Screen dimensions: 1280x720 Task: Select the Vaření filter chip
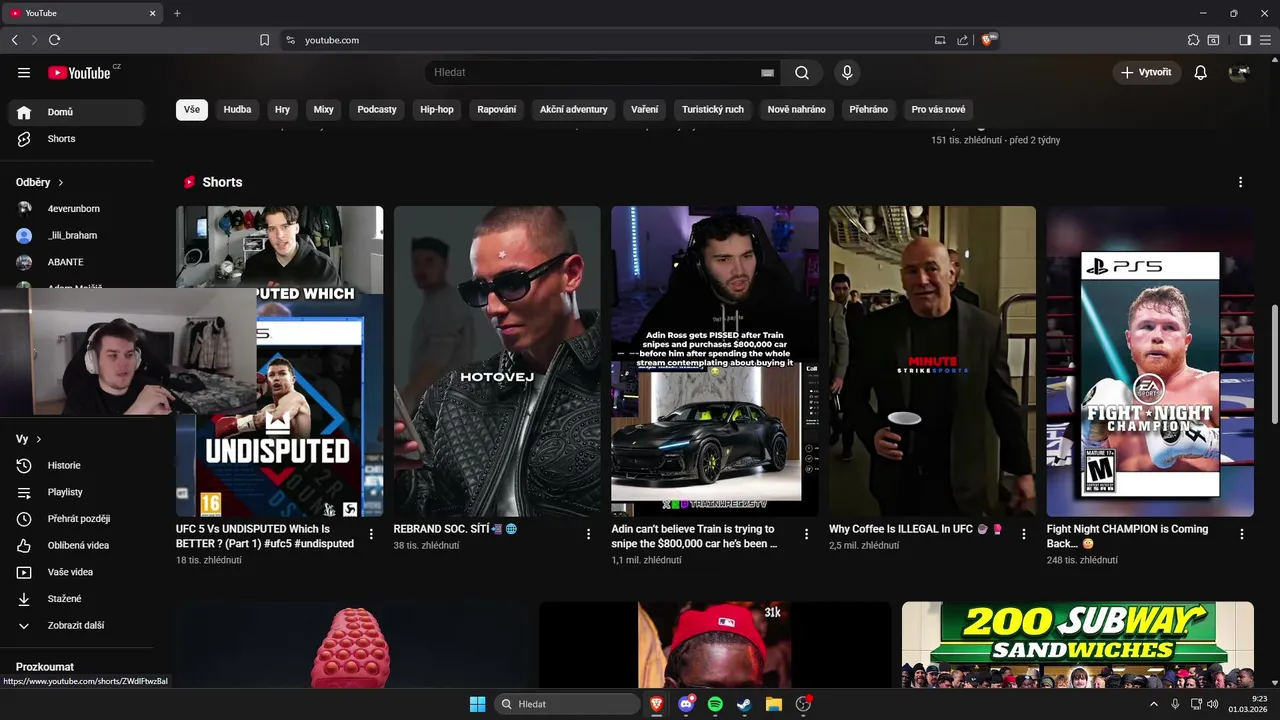click(645, 109)
